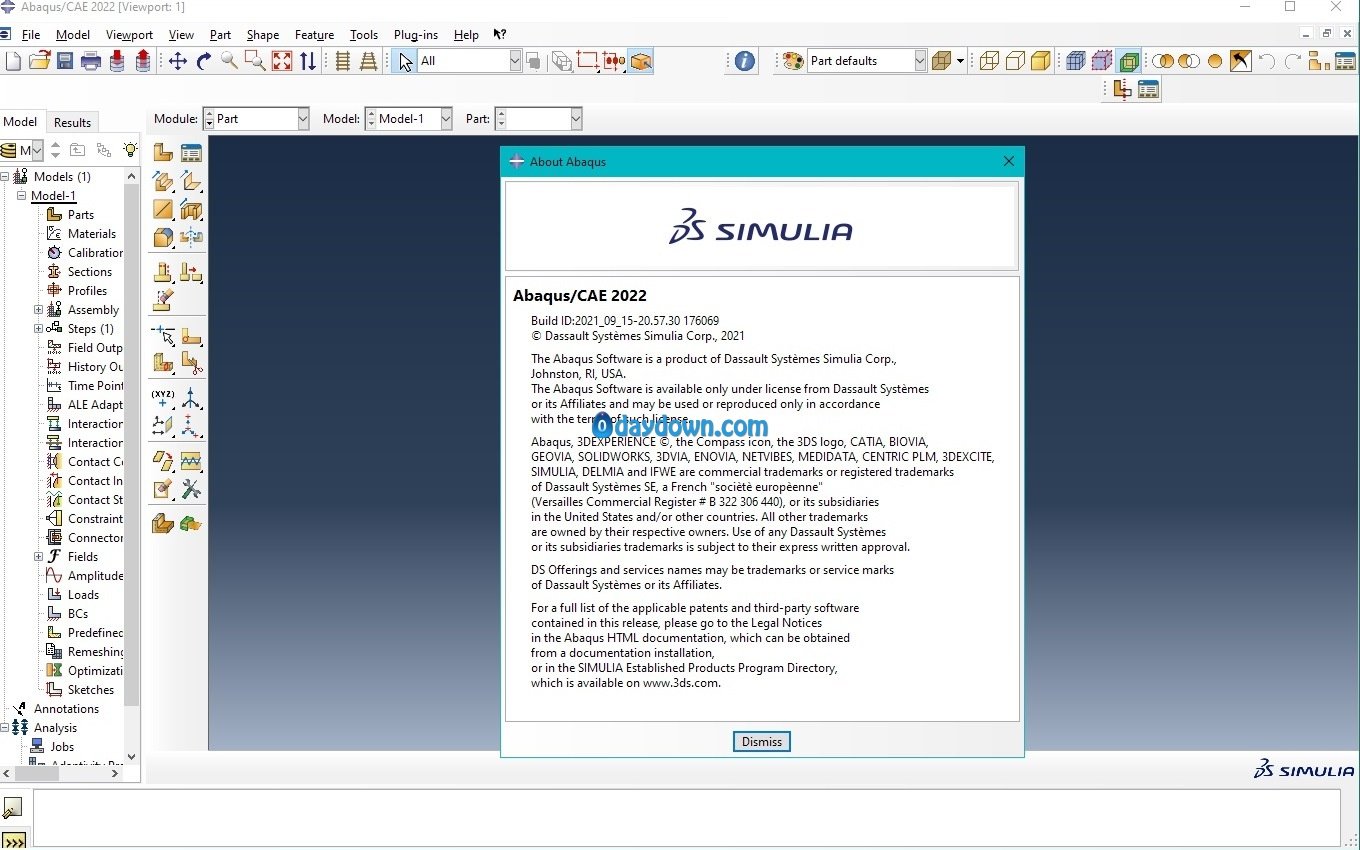
Task: Click the Cycle Views up-down arrows icon
Action: click(308, 61)
